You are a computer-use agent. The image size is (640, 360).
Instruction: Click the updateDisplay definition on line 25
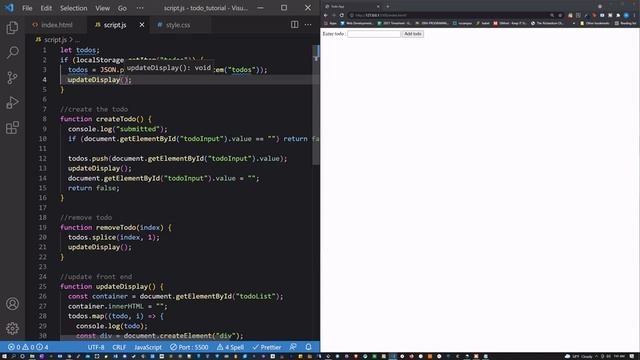point(122,287)
